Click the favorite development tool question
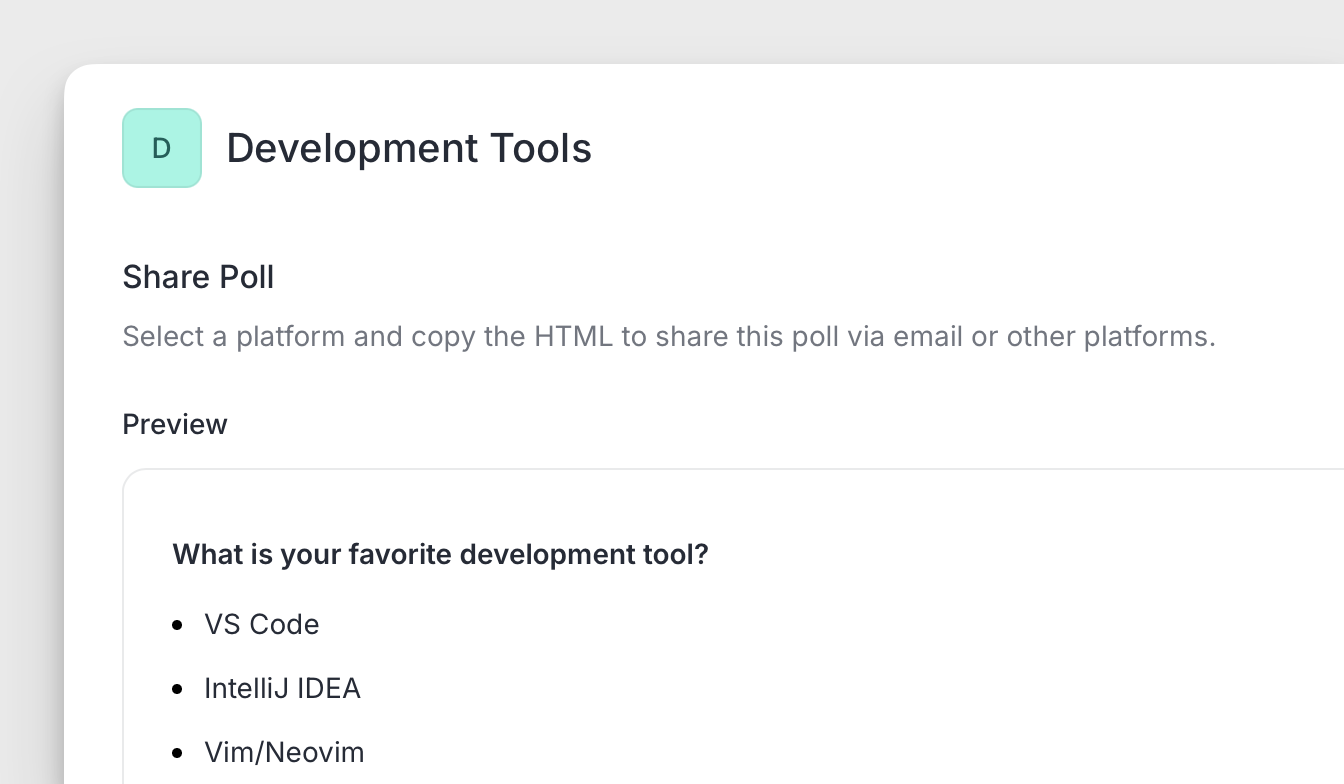Image resolution: width=1344 pixels, height=784 pixels. point(440,554)
